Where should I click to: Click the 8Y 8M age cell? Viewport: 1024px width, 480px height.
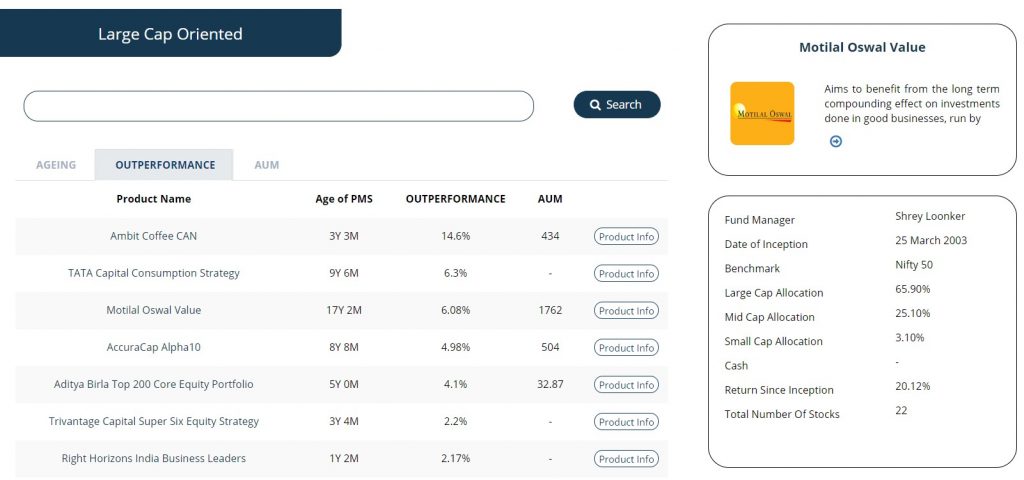click(344, 347)
